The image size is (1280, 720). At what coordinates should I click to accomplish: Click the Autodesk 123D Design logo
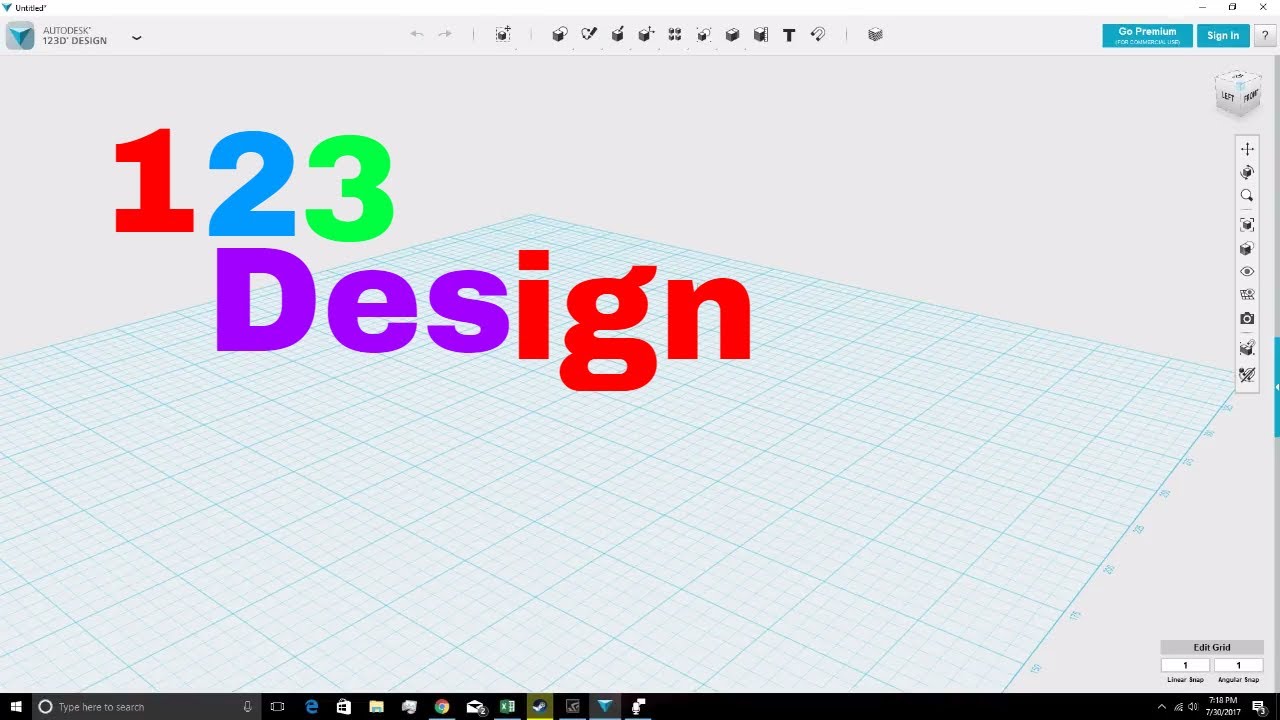tap(20, 36)
